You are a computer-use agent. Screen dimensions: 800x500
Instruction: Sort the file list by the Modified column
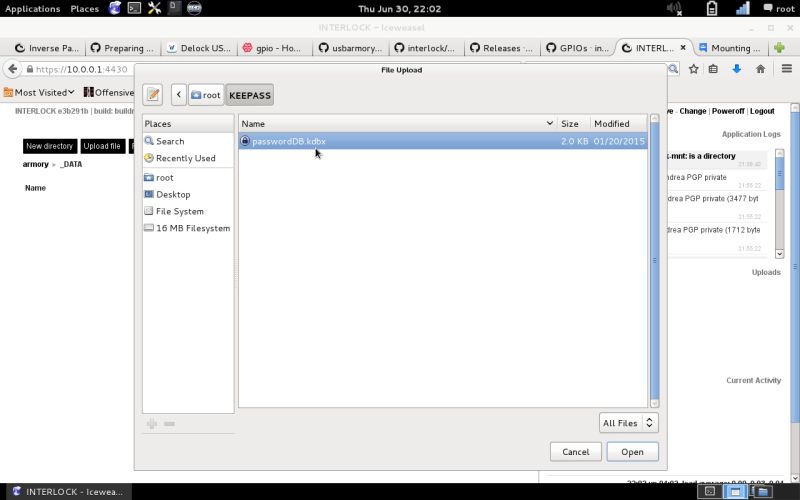[618, 123]
